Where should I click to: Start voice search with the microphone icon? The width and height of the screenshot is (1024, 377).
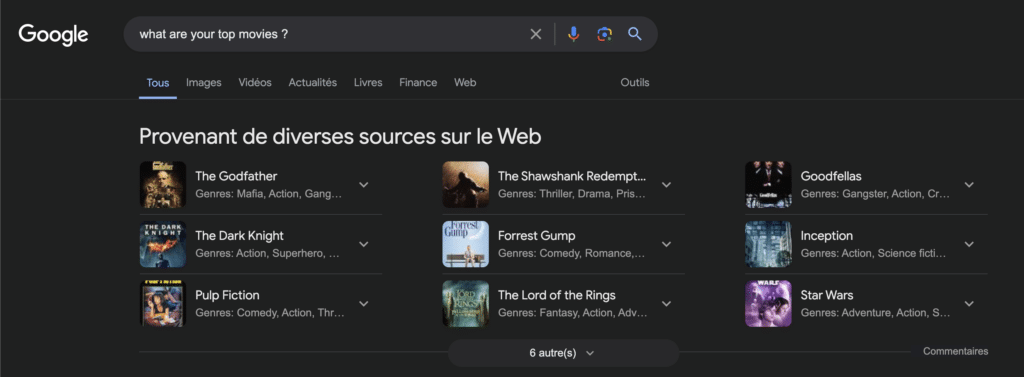pyautogui.click(x=573, y=34)
